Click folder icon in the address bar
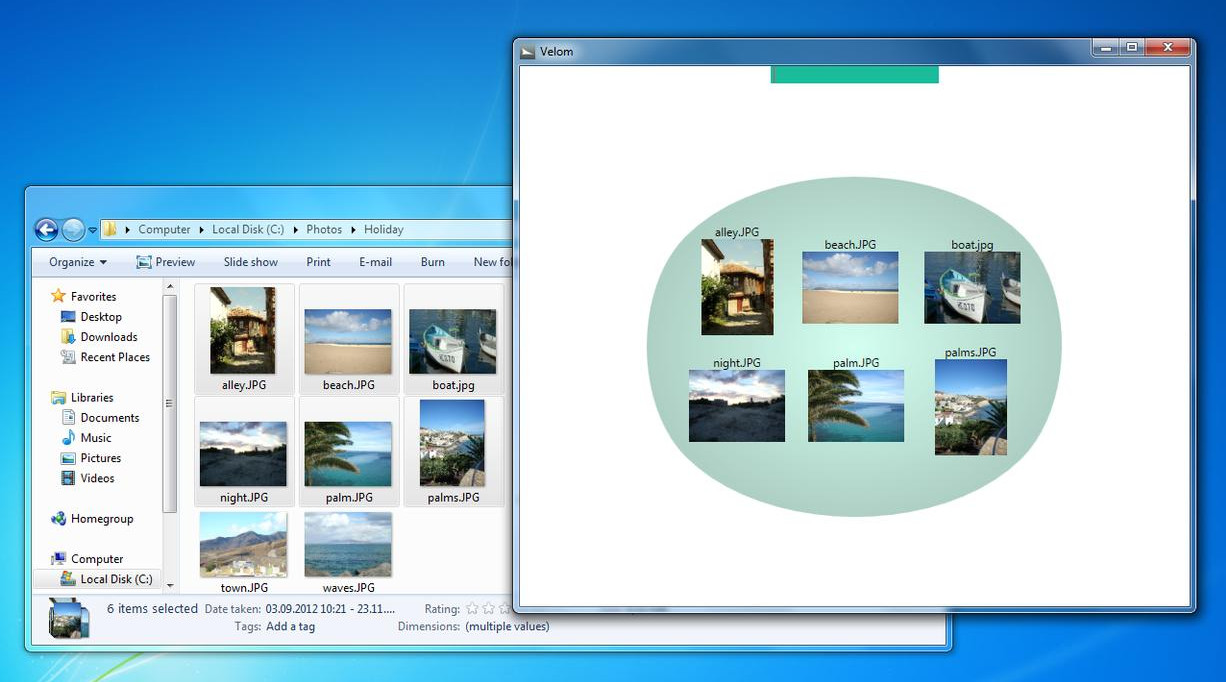Image resolution: width=1226 pixels, height=682 pixels. (x=110, y=229)
